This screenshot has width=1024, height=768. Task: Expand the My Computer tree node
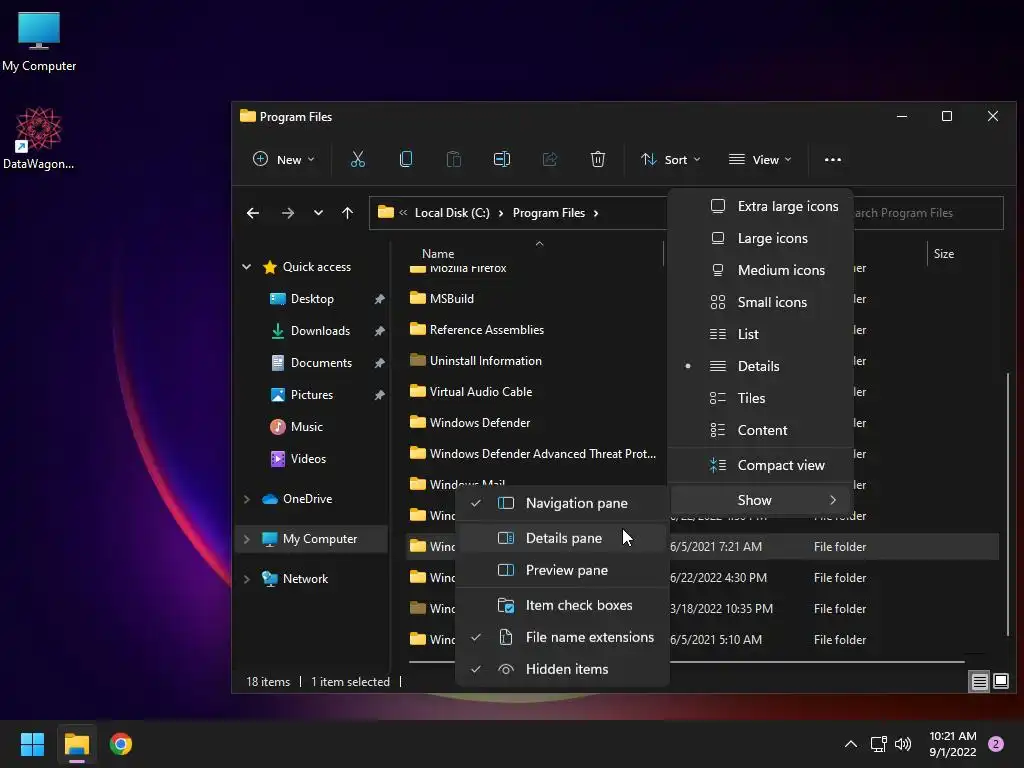(x=246, y=539)
